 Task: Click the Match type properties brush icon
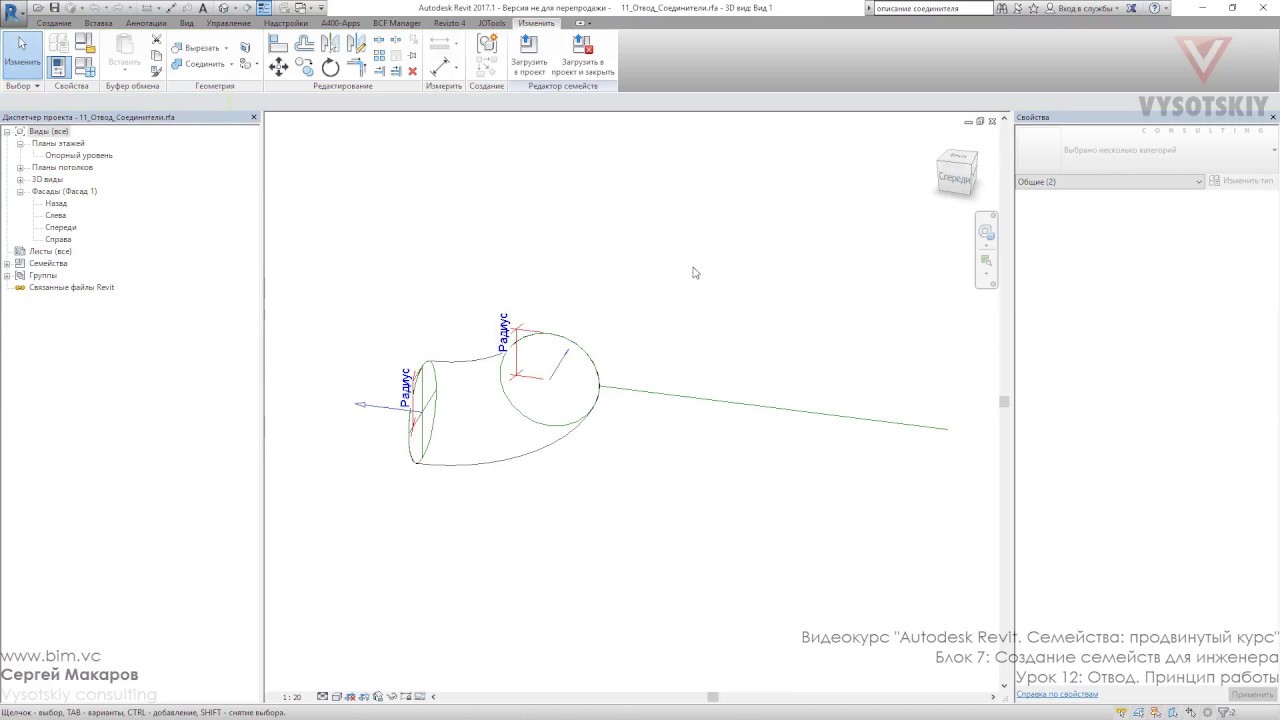[156, 71]
